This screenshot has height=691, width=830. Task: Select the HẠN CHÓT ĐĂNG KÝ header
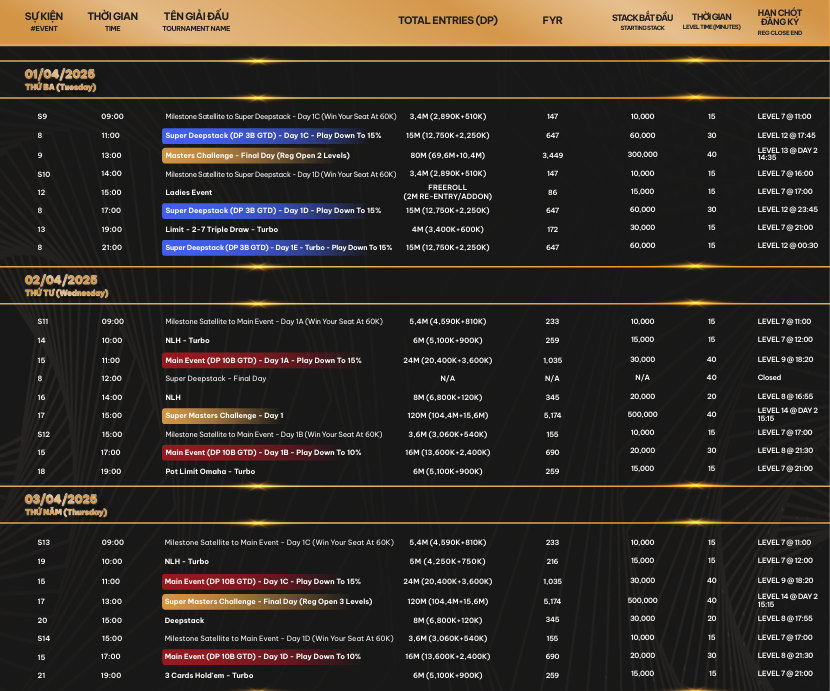(x=779, y=22)
